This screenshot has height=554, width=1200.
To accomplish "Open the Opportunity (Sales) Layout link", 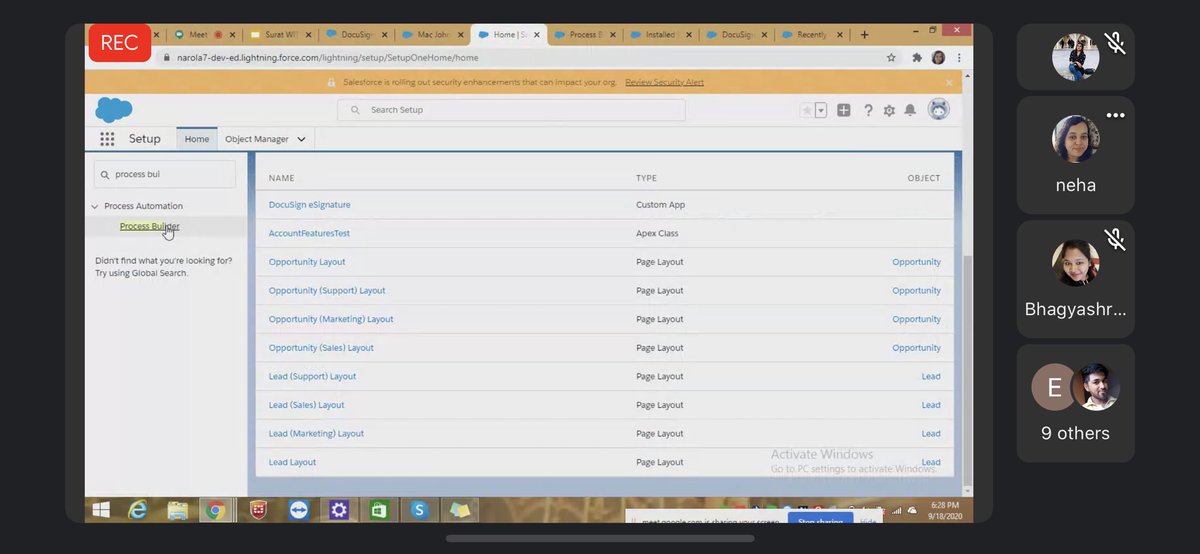I will (321, 348).
